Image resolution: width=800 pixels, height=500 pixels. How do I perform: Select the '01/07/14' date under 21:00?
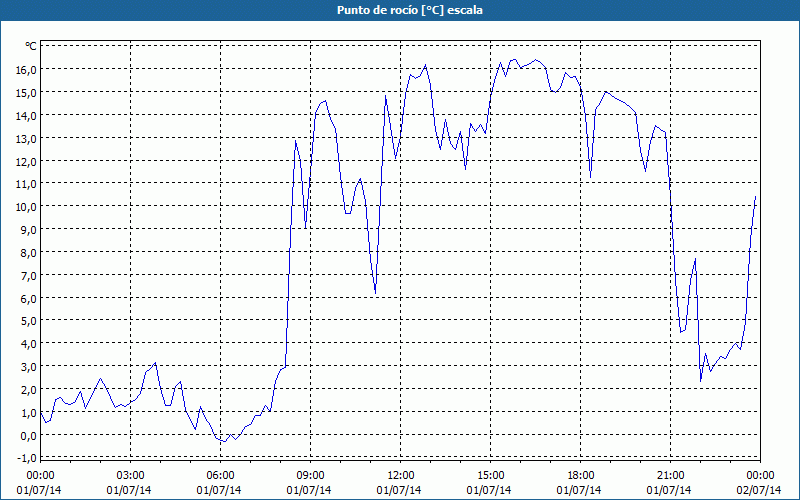669,490
